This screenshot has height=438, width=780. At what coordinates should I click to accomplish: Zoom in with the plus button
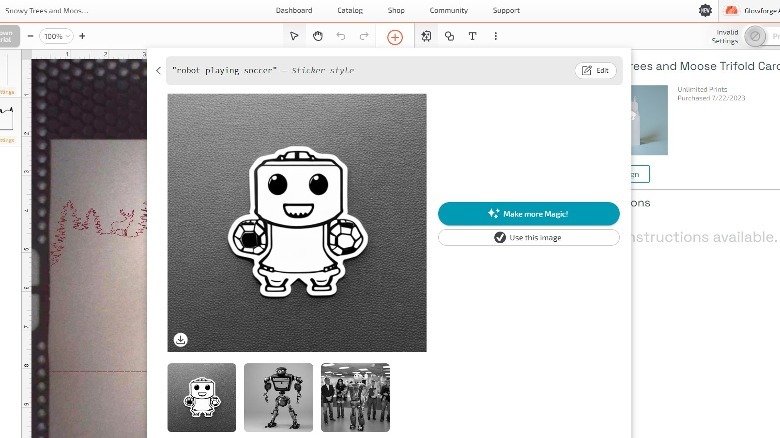(x=82, y=36)
